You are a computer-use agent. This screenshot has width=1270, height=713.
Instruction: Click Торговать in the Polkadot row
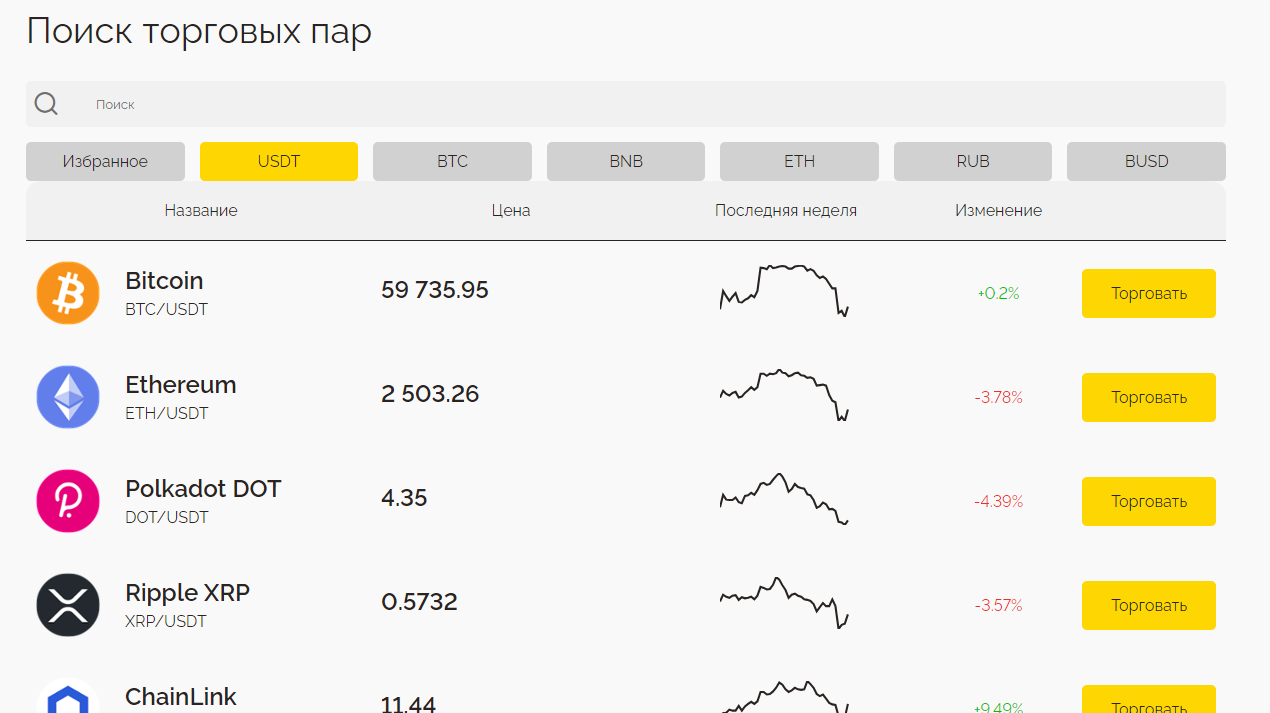1148,501
